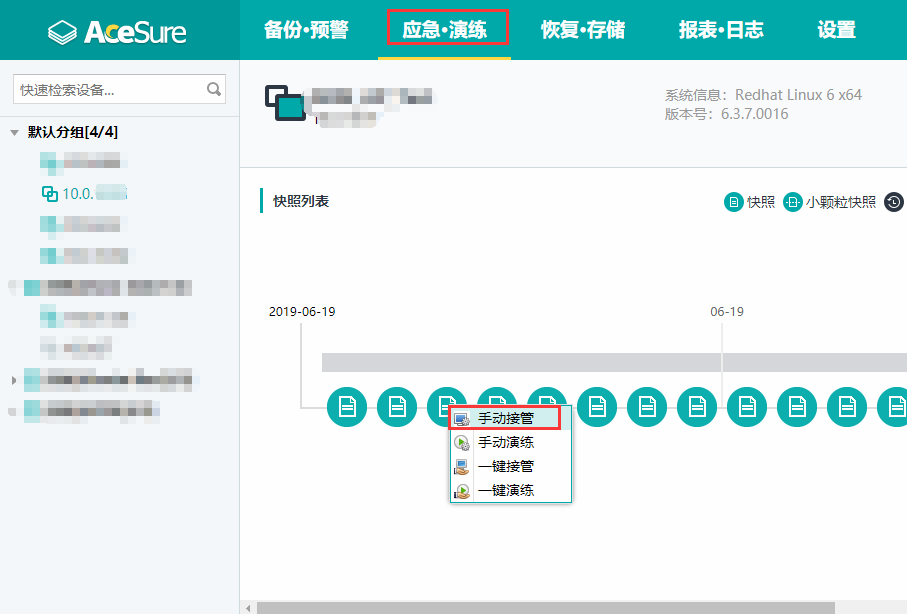The width and height of the screenshot is (907, 614).
Task: Click the AceSure logo icon
Action: 62,30
